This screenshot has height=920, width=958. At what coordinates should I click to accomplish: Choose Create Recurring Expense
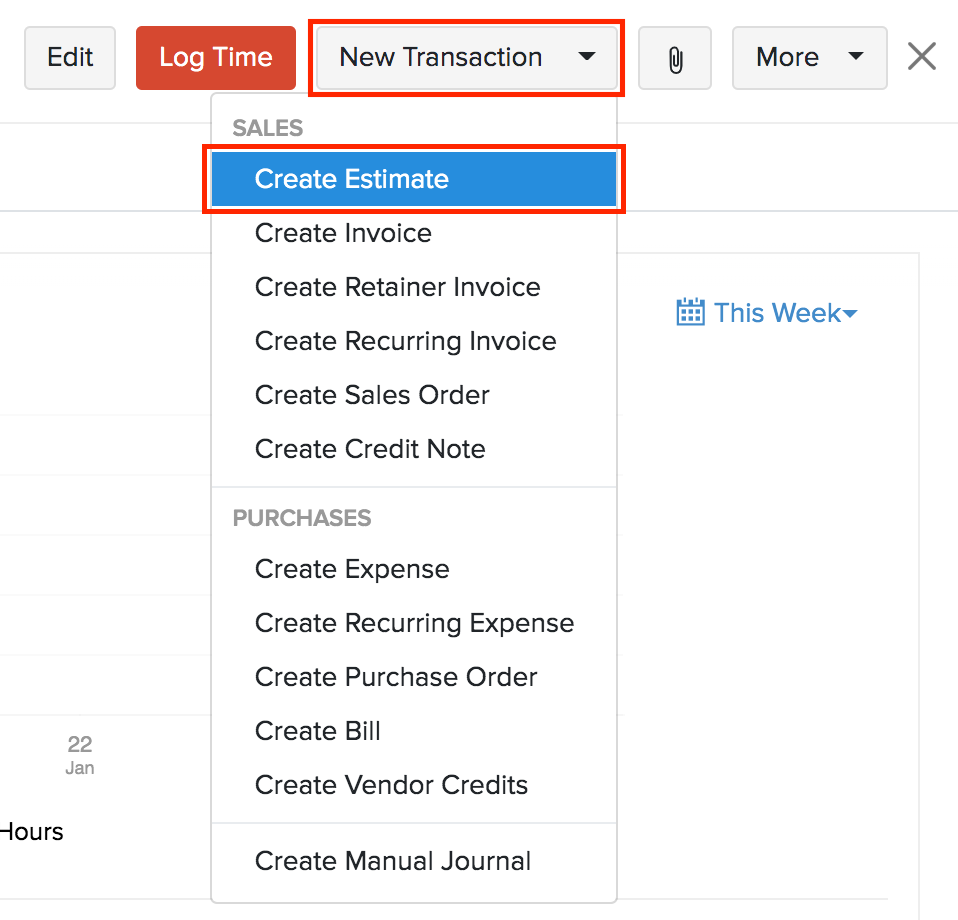414,623
